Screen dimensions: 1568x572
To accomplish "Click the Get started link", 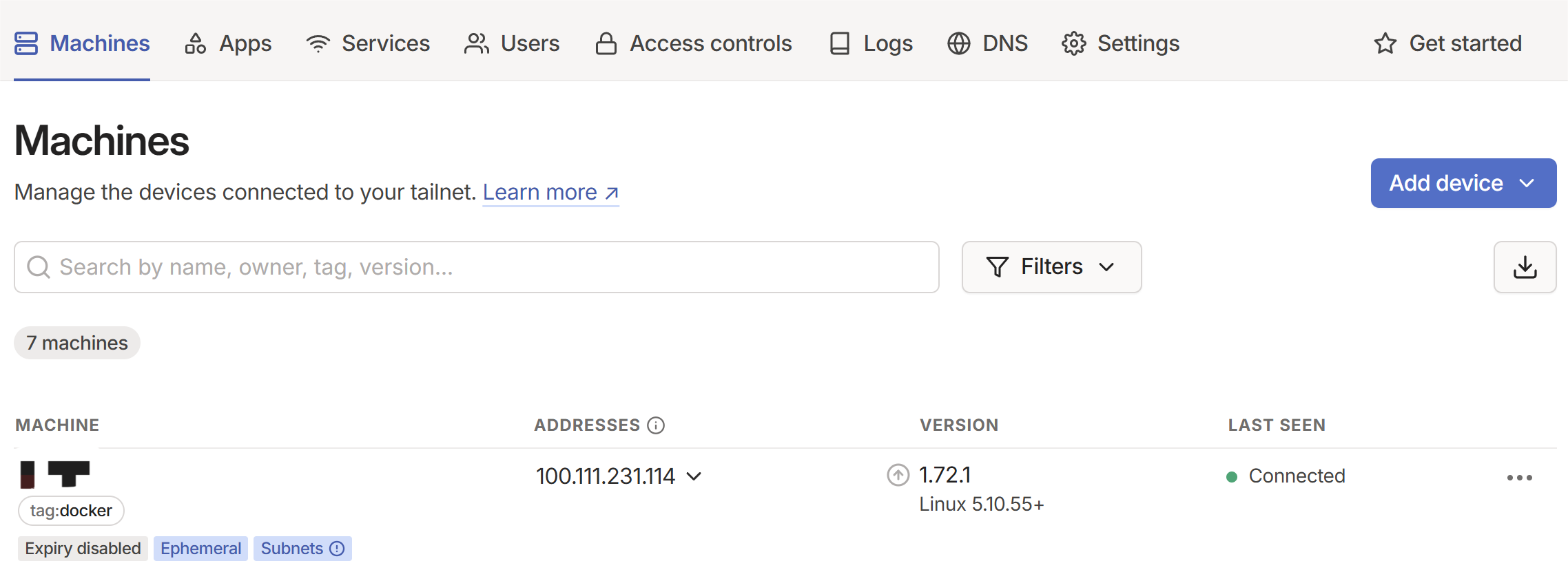I will [x=1447, y=43].
